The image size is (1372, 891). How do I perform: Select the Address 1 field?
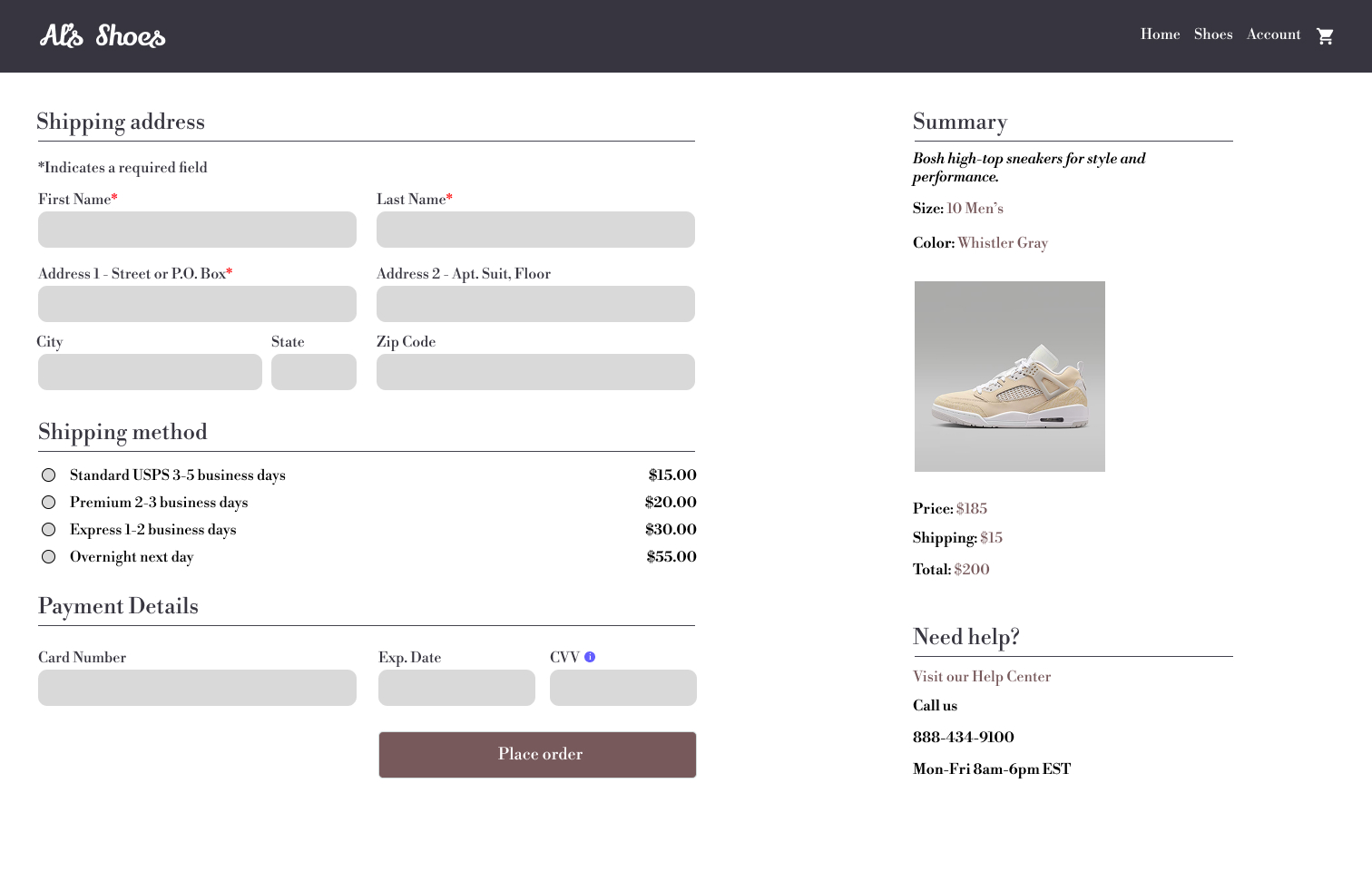197,303
